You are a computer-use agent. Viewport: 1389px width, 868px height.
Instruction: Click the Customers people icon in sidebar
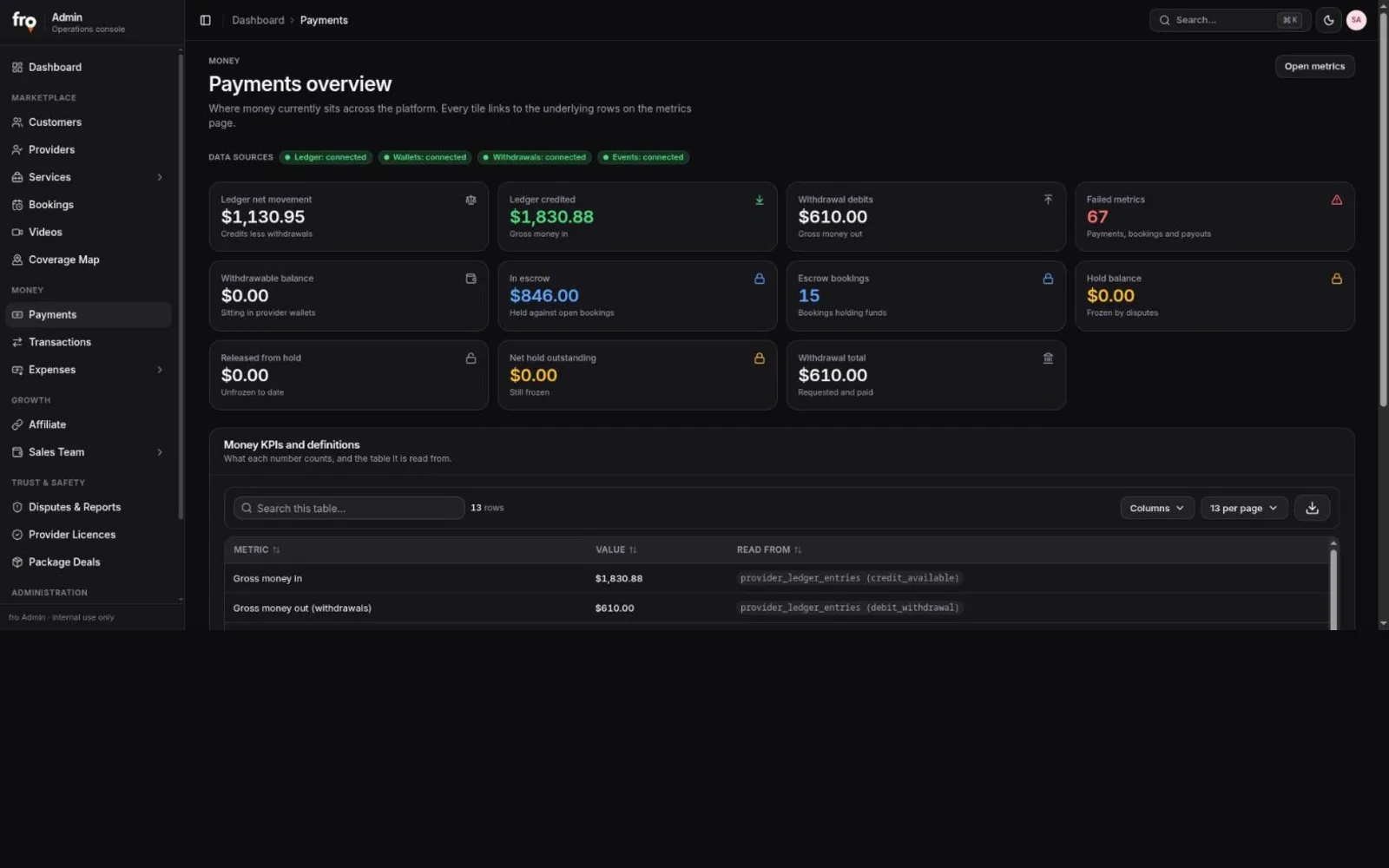[17, 122]
